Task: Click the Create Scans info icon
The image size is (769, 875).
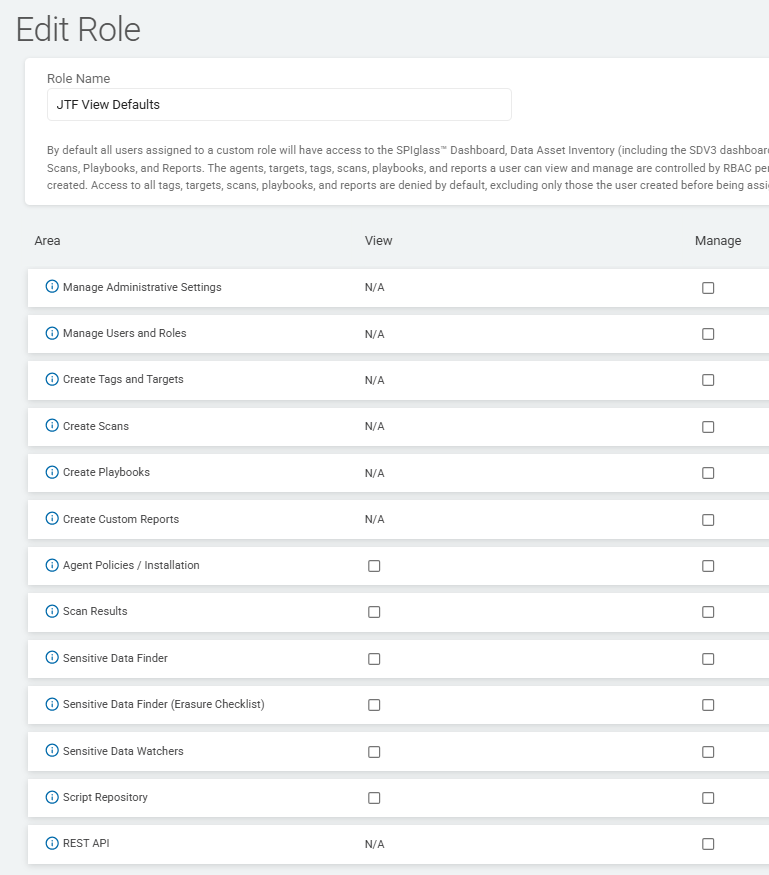Action: 53,426
